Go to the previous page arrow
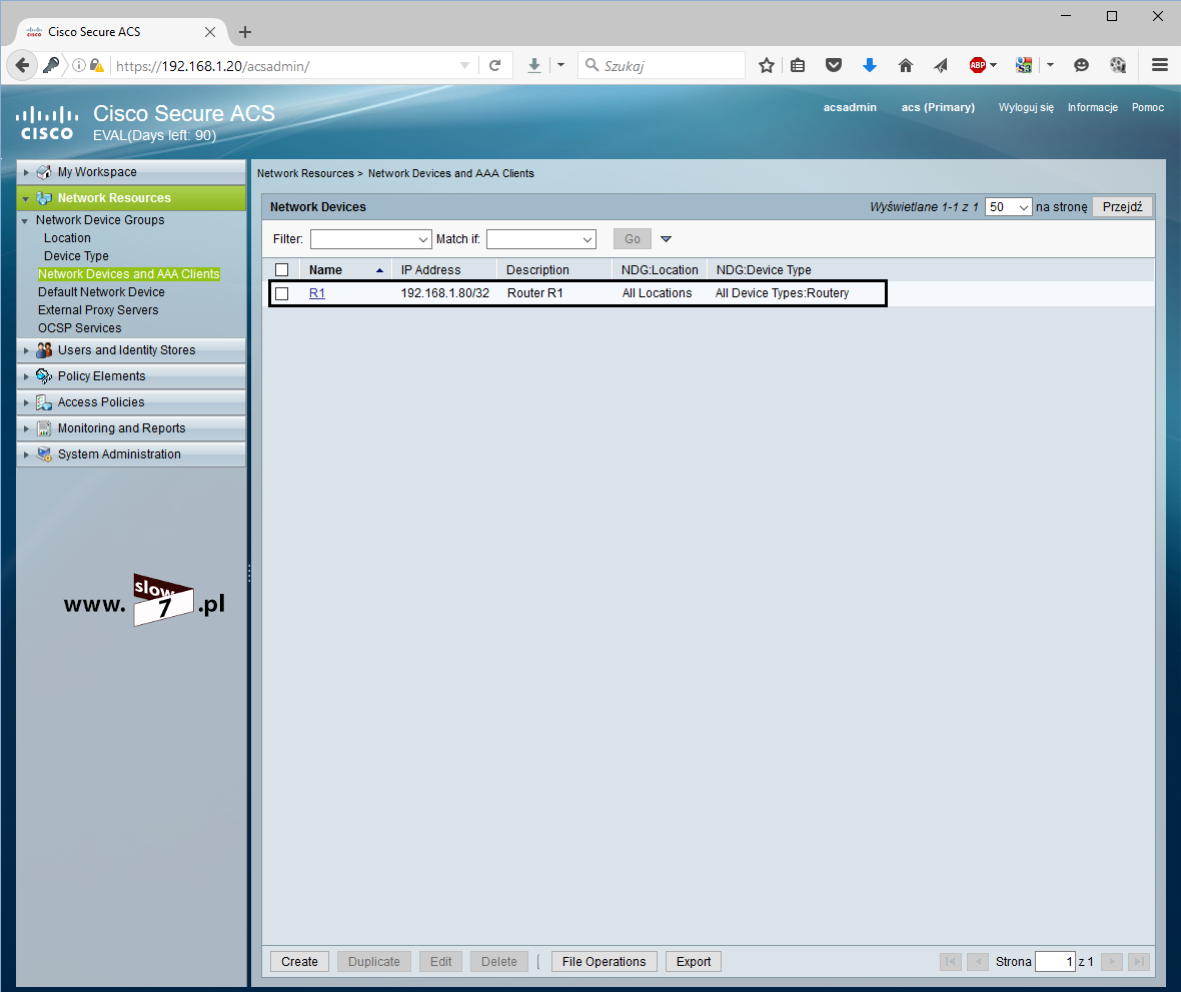The image size is (1181, 992). coord(978,961)
